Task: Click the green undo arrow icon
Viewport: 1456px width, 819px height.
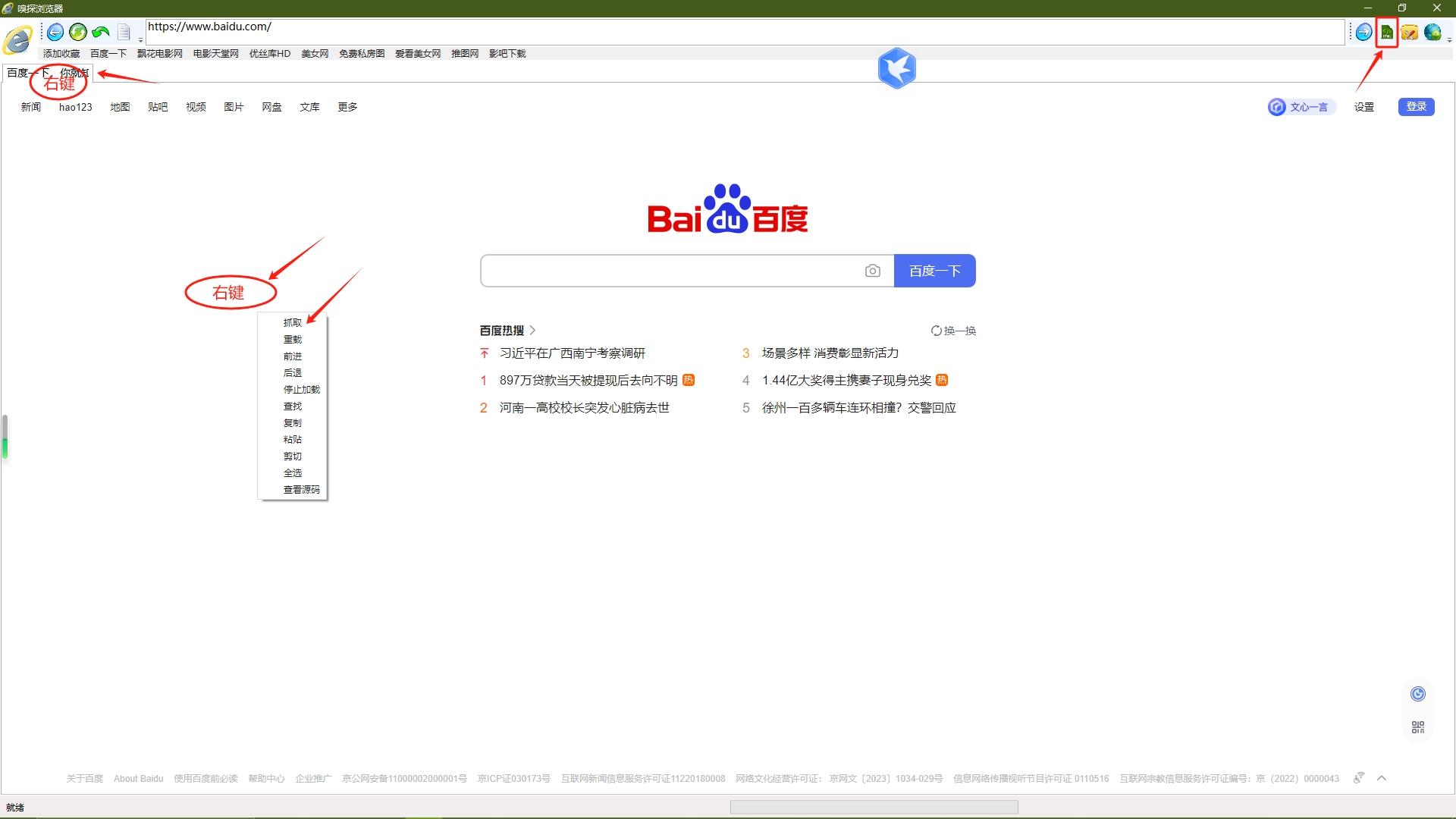Action: click(x=101, y=32)
